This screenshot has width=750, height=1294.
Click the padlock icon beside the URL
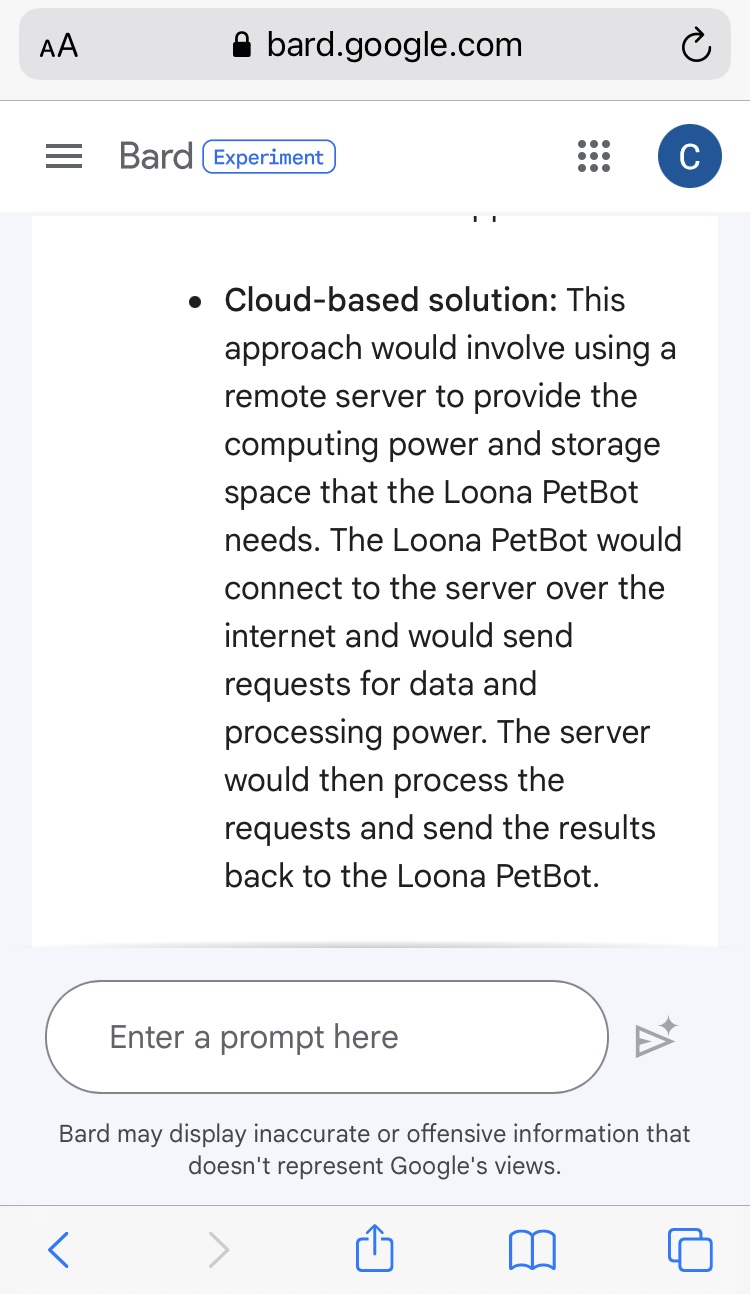pos(240,45)
